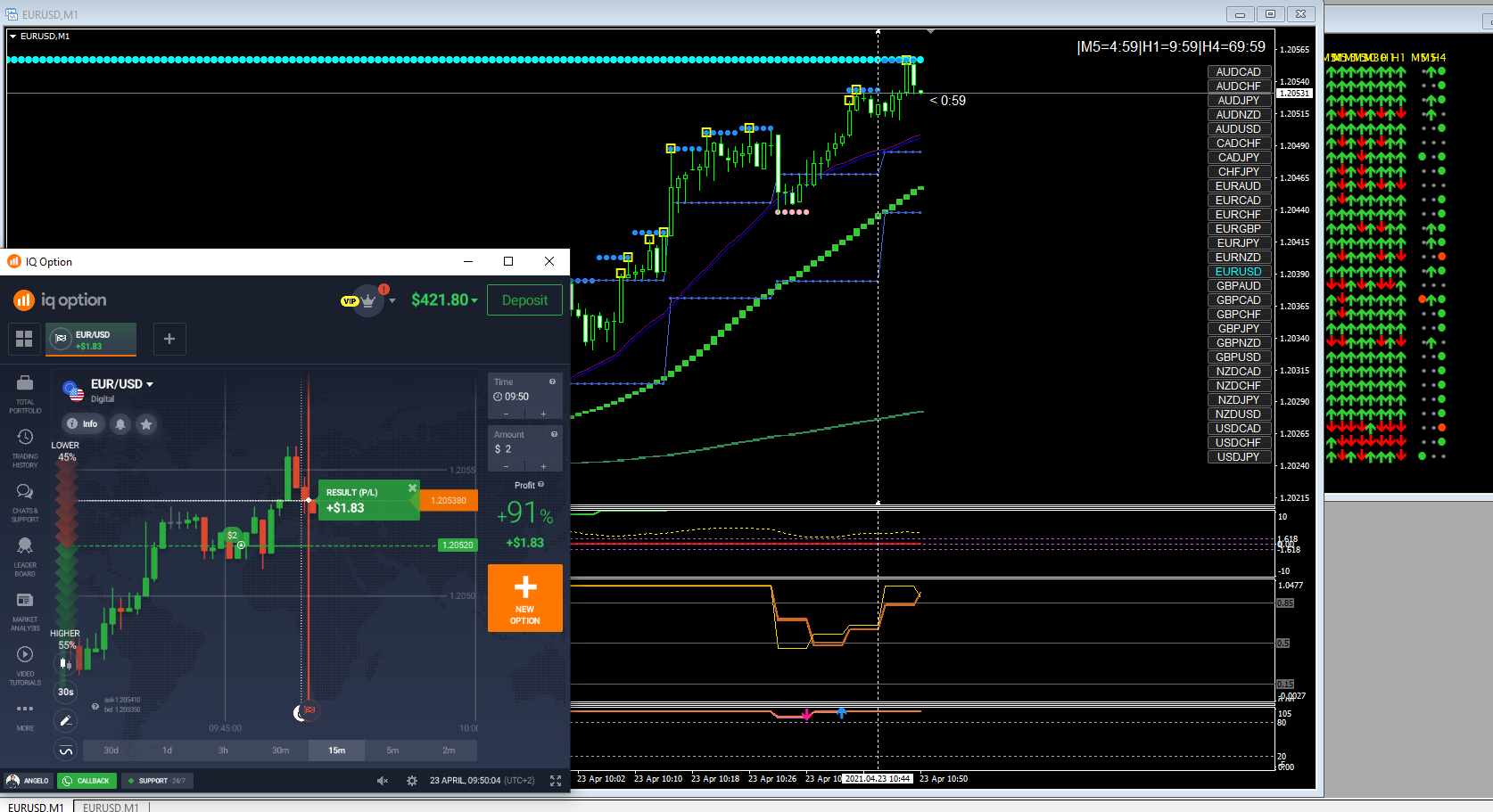Screen dimensions: 1493x812
Task: Open the multi-chart grid layout
Action: coord(24,339)
